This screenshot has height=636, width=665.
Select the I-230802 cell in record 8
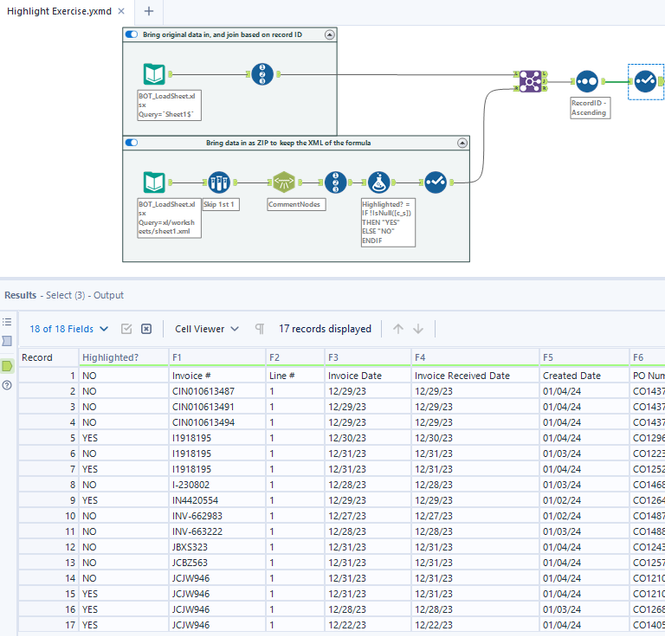217,485
